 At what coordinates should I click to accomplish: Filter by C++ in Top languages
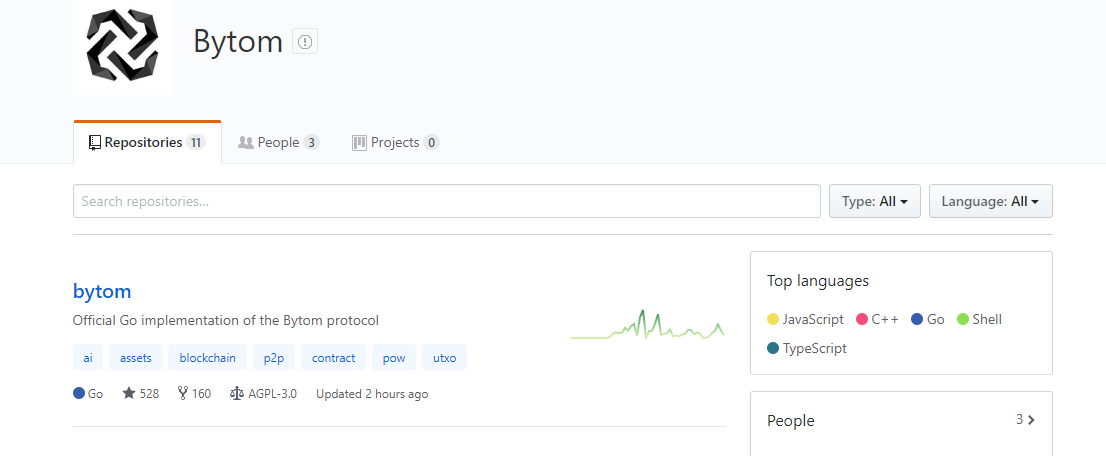[x=877, y=319]
